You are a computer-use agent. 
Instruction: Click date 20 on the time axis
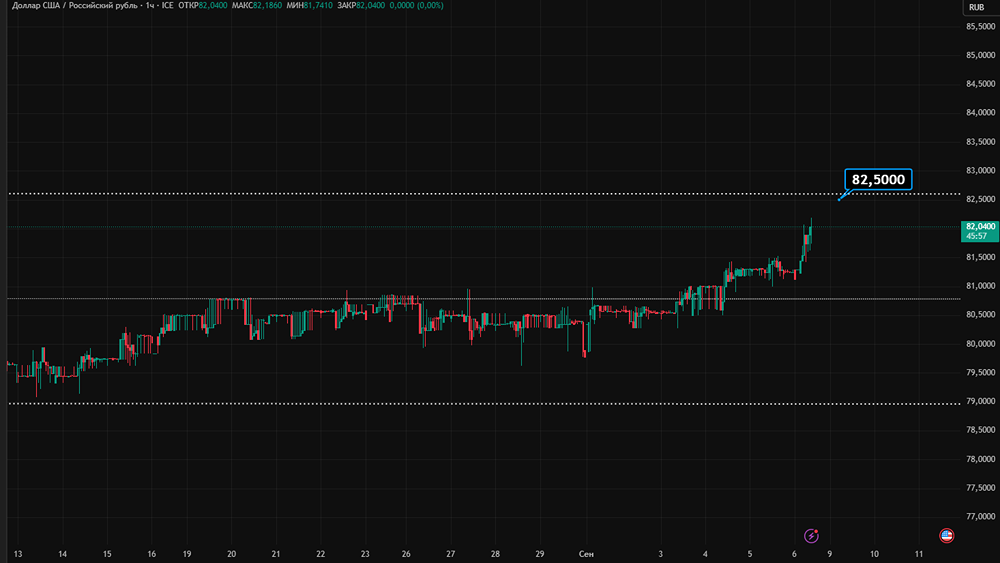(x=232, y=554)
